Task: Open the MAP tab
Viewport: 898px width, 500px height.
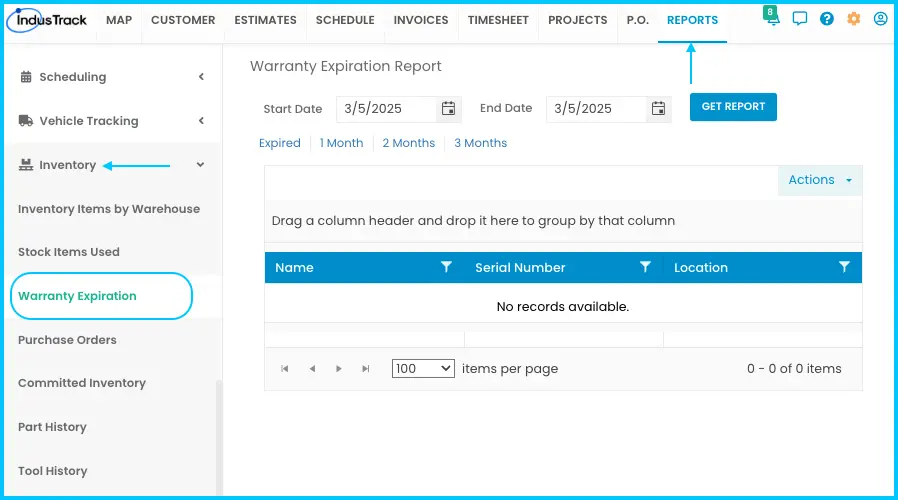Action: pos(119,20)
